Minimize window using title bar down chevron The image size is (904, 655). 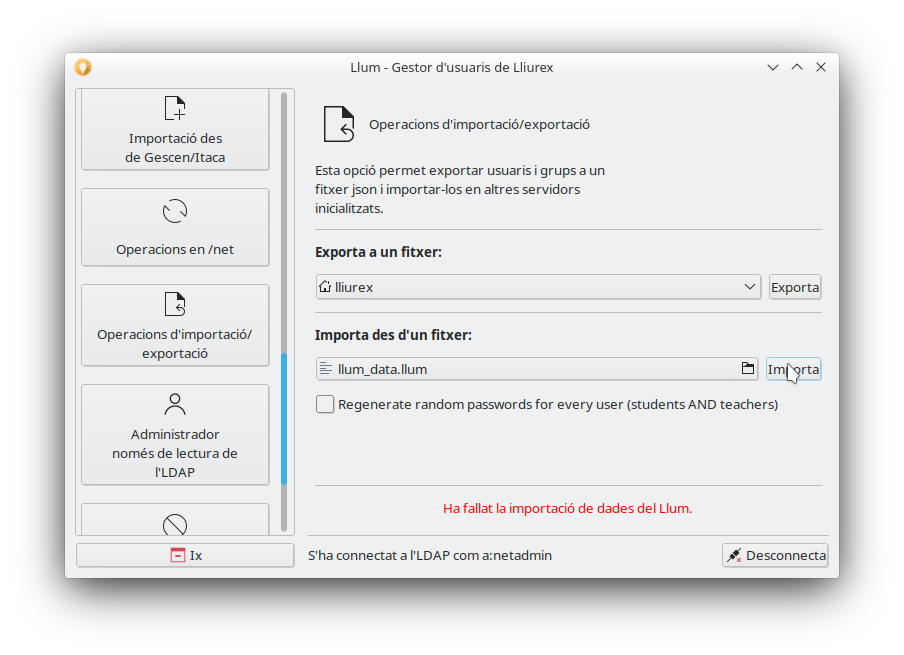(x=773, y=67)
